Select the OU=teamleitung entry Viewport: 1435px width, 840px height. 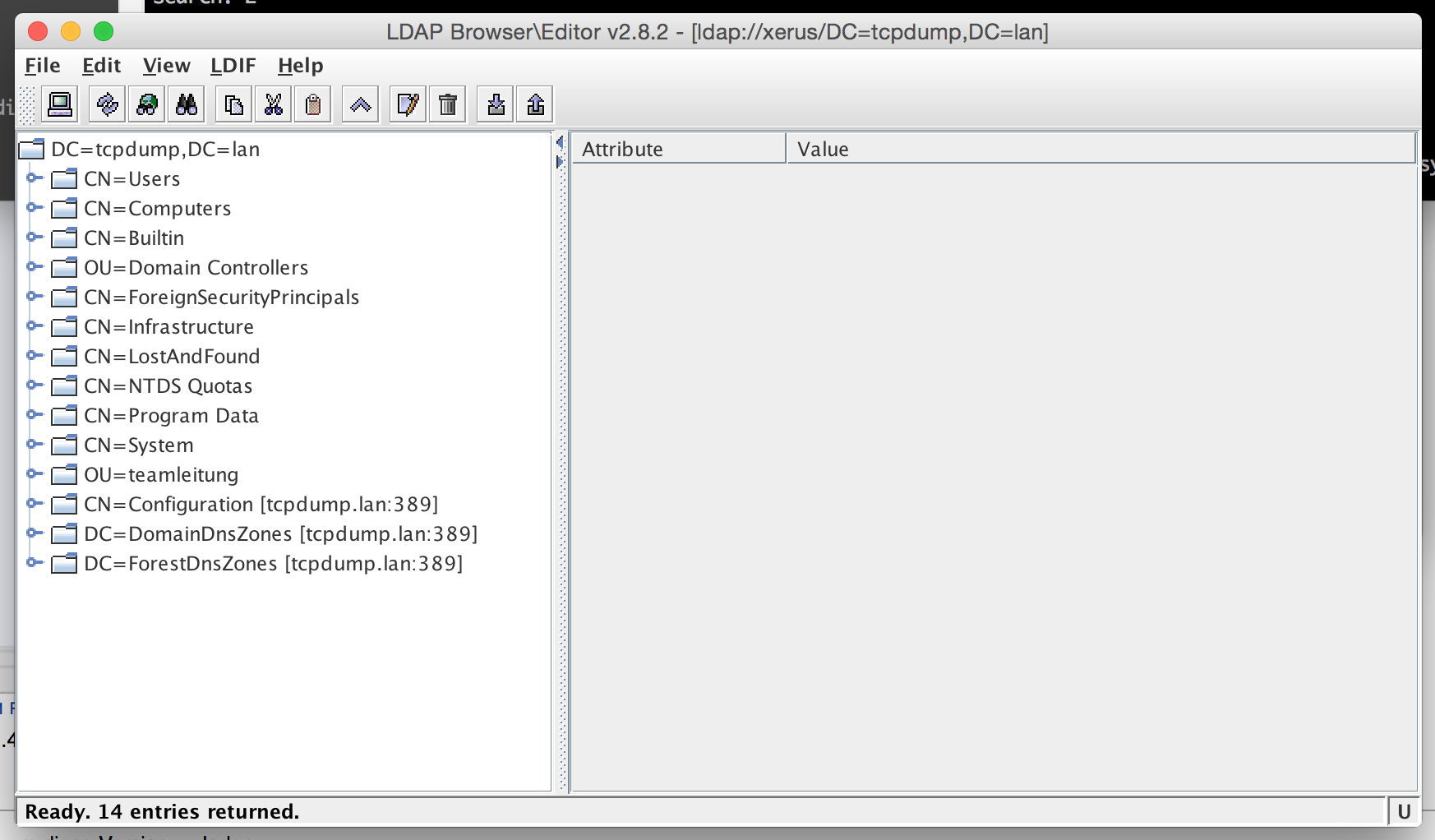(160, 475)
